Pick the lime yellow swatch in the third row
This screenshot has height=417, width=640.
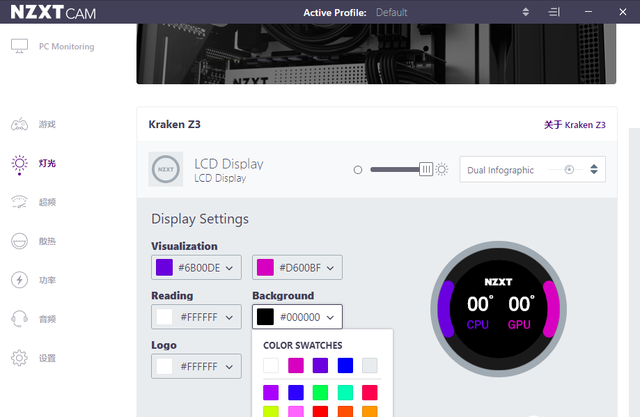pyautogui.click(x=271, y=411)
